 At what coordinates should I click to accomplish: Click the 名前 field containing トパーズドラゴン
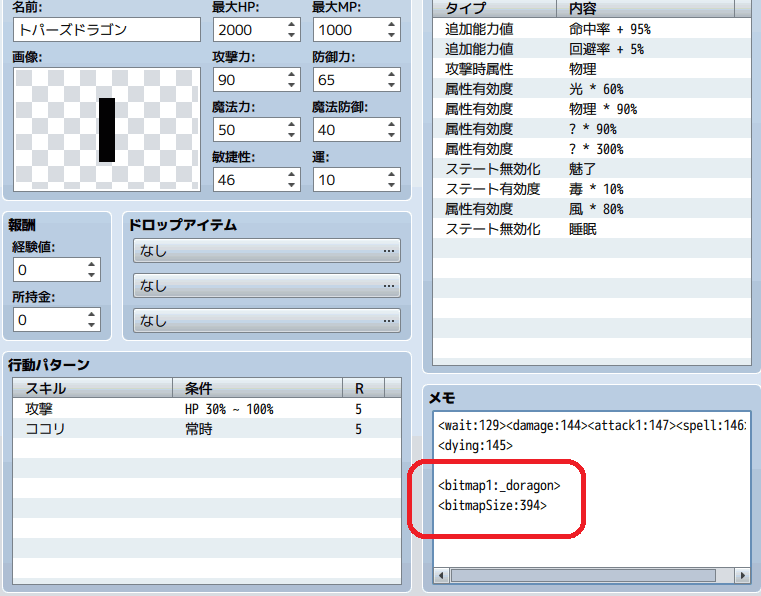tap(107, 30)
